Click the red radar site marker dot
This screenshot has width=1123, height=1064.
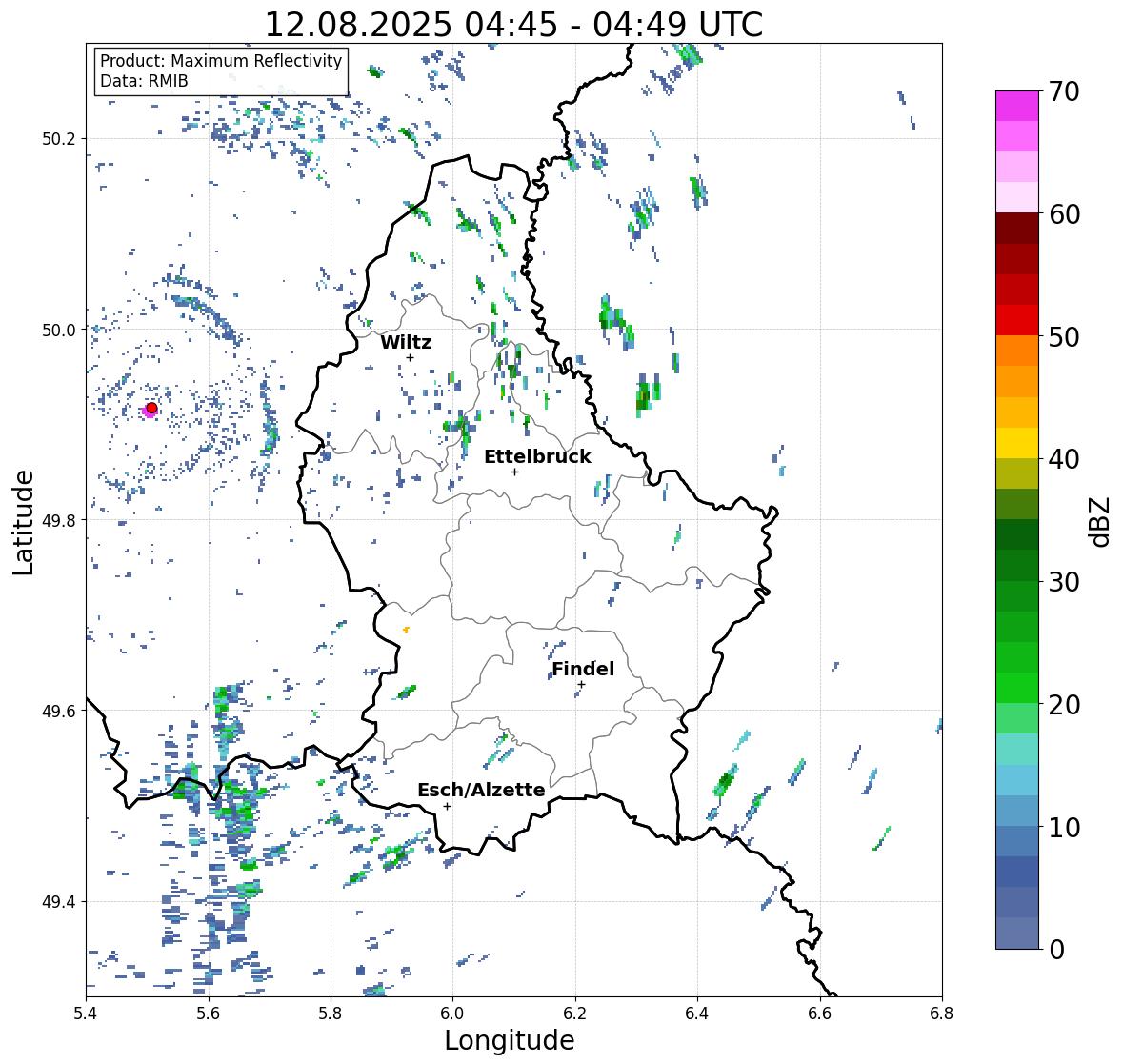pyautogui.click(x=151, y=408)
